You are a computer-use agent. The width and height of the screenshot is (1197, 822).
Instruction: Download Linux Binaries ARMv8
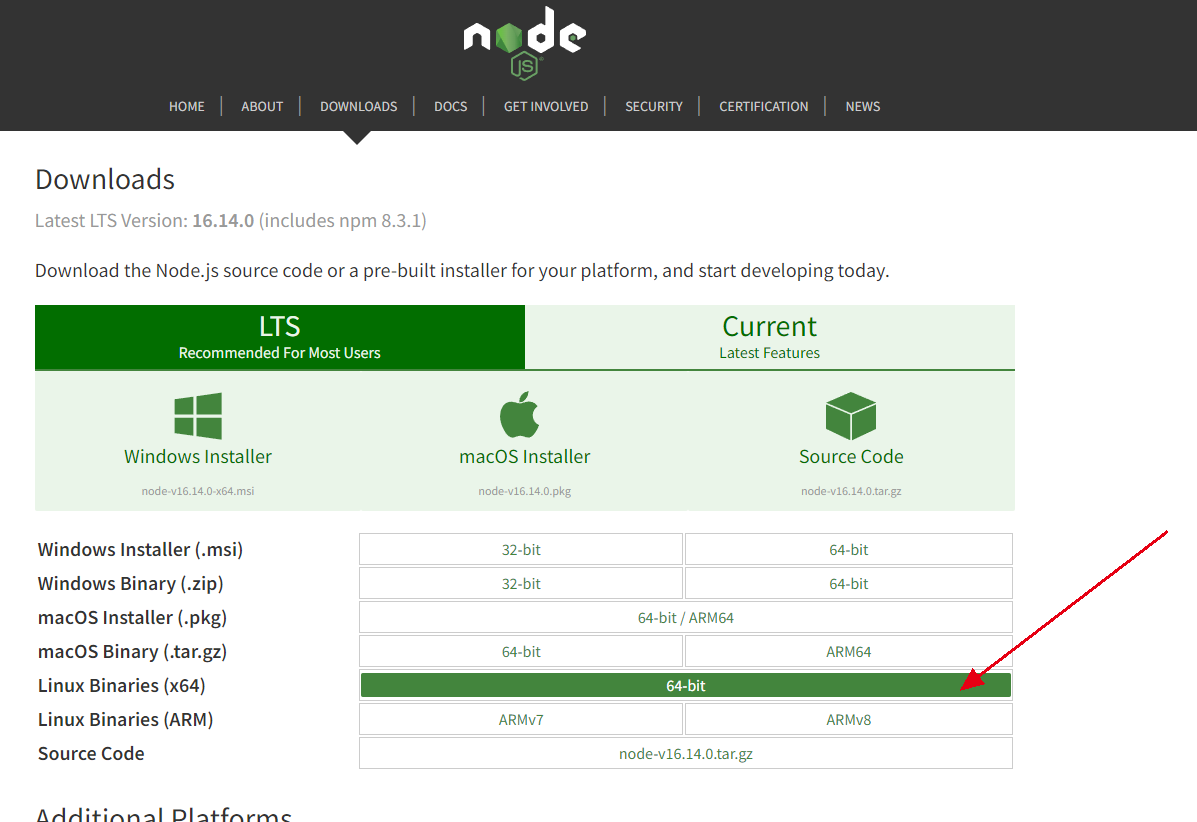(x=848, y=719)
